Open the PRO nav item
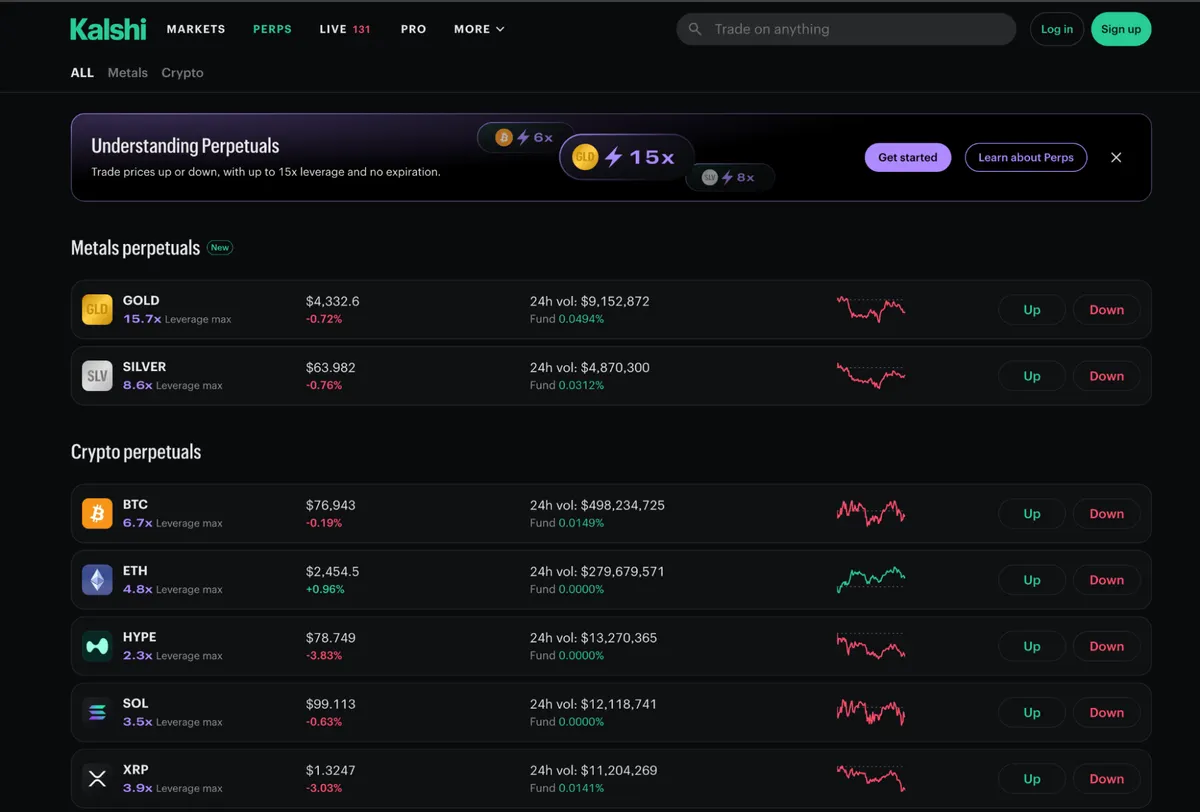This screenshot has width=1200, height=812. 413,29
